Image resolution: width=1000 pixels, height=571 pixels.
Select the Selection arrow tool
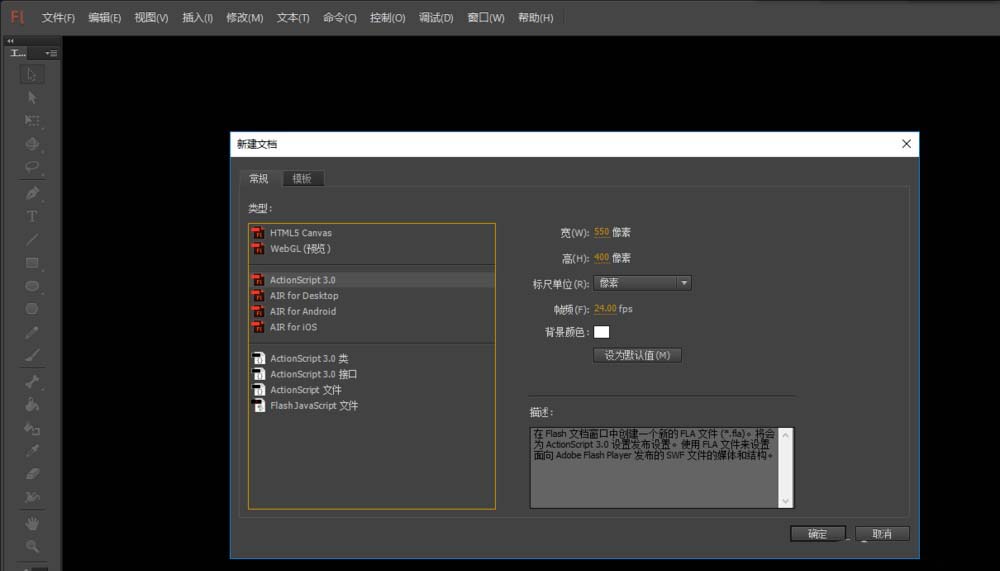[31, 75]
